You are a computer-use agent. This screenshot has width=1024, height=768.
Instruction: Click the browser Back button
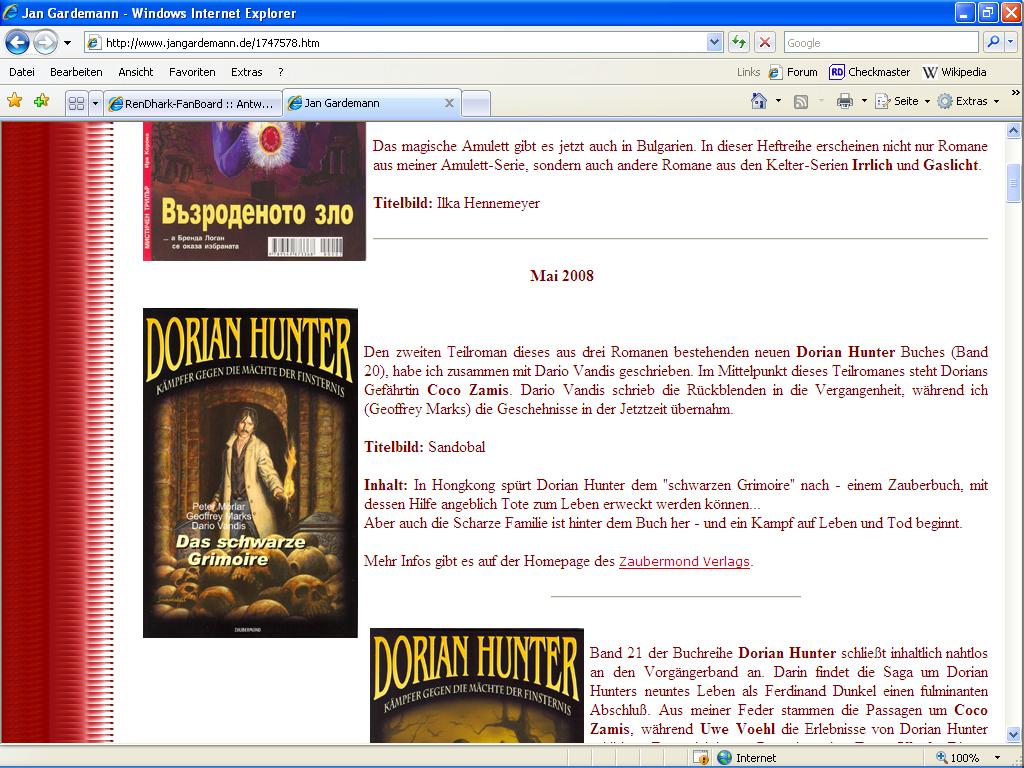(x=17, y=42)
